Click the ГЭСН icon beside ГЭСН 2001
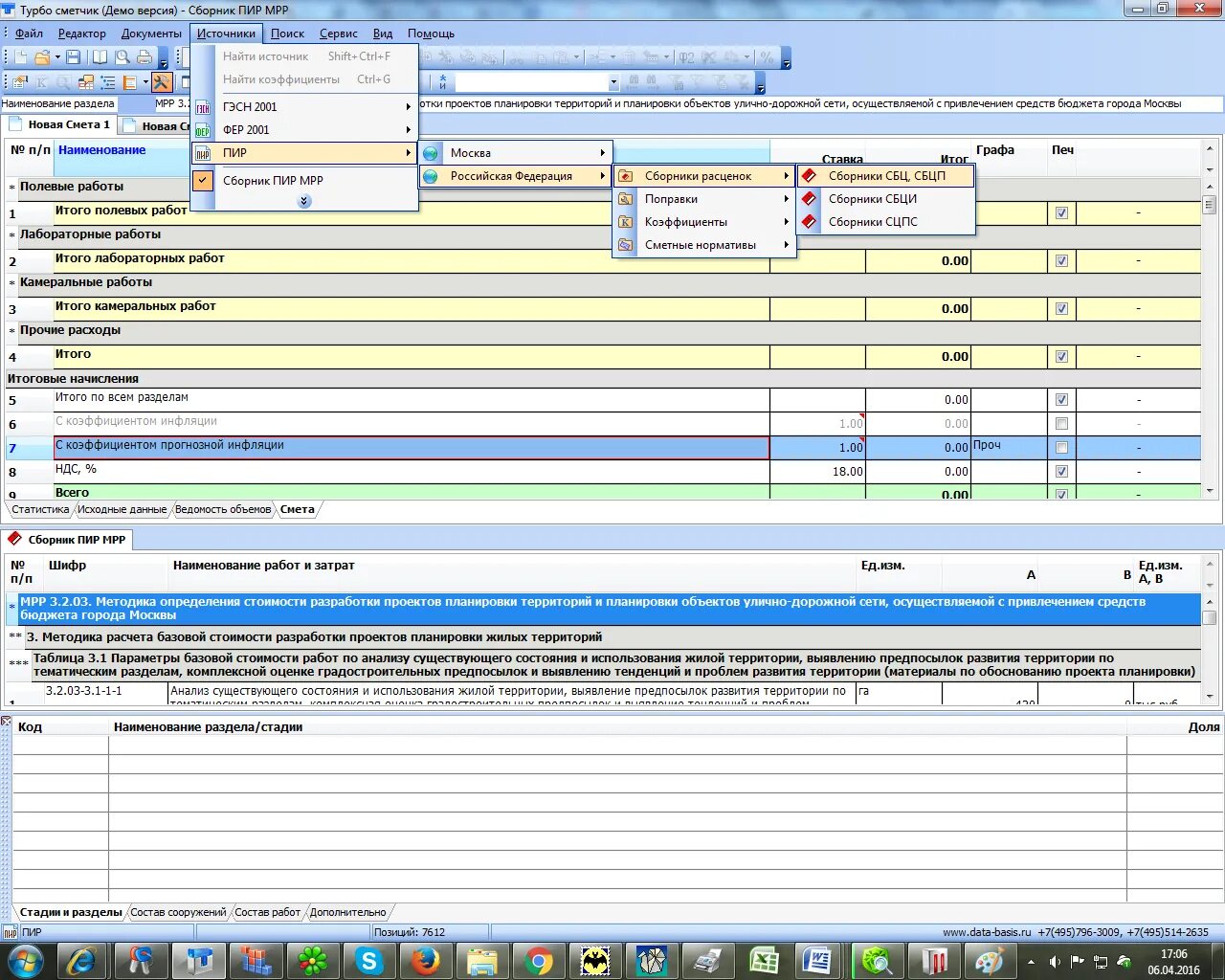This screenshot has height=980, width=1225. pos(203,107)
